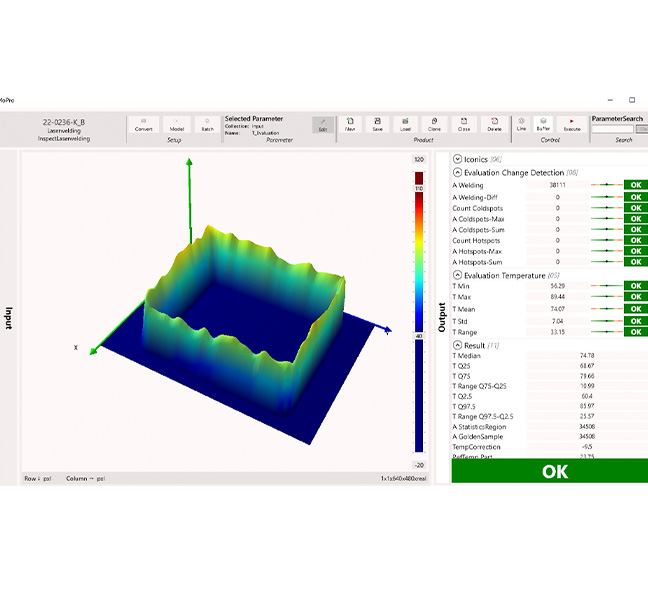Click the ParameterSearch input field
This screenshot has width=648, height=600.
(612, 129)
